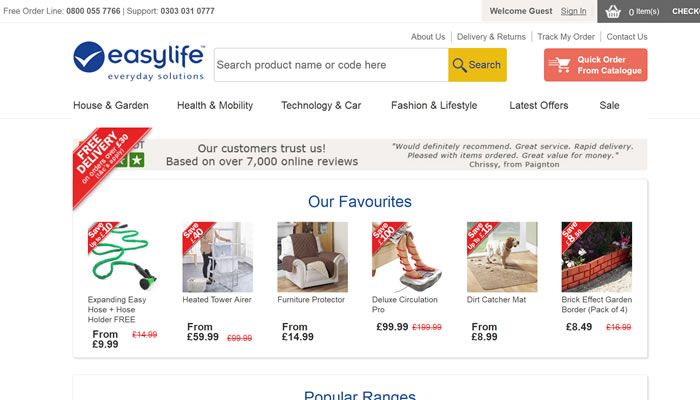Click the Sign In link
This screenshot has height=400, width=700.
pyautogui.click(x=574, y=11)
